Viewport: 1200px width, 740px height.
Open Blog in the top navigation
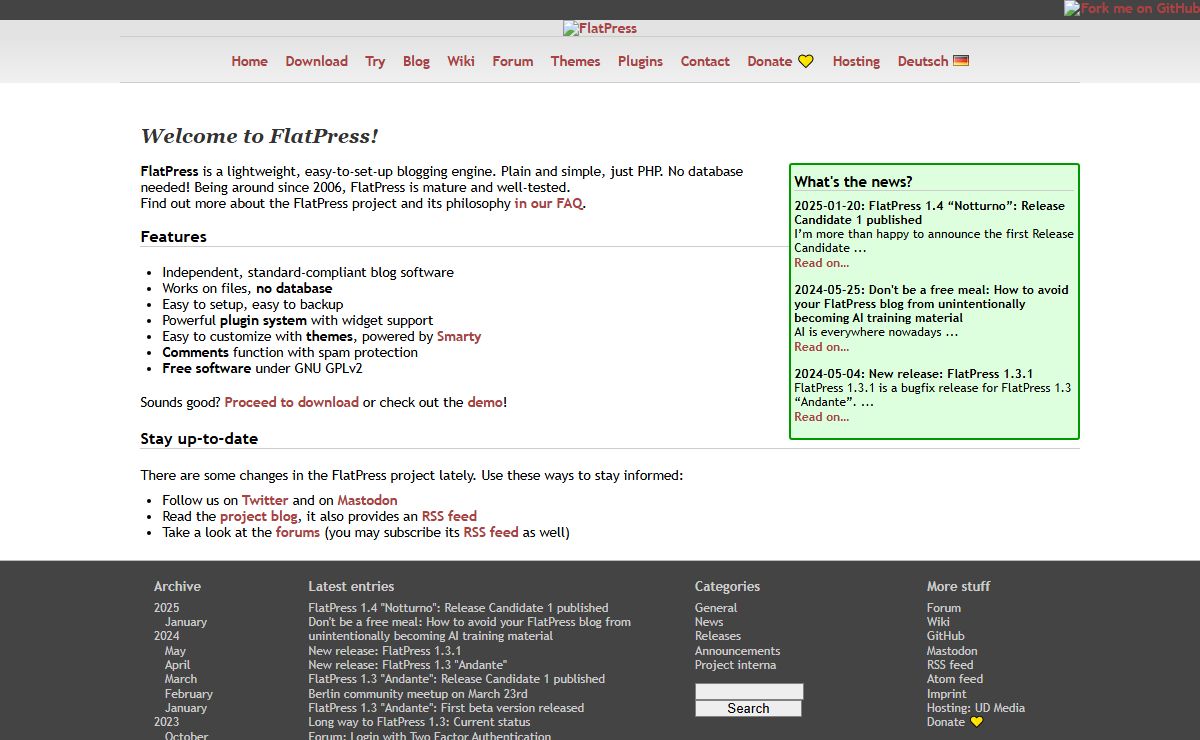[x=416, y=61]
